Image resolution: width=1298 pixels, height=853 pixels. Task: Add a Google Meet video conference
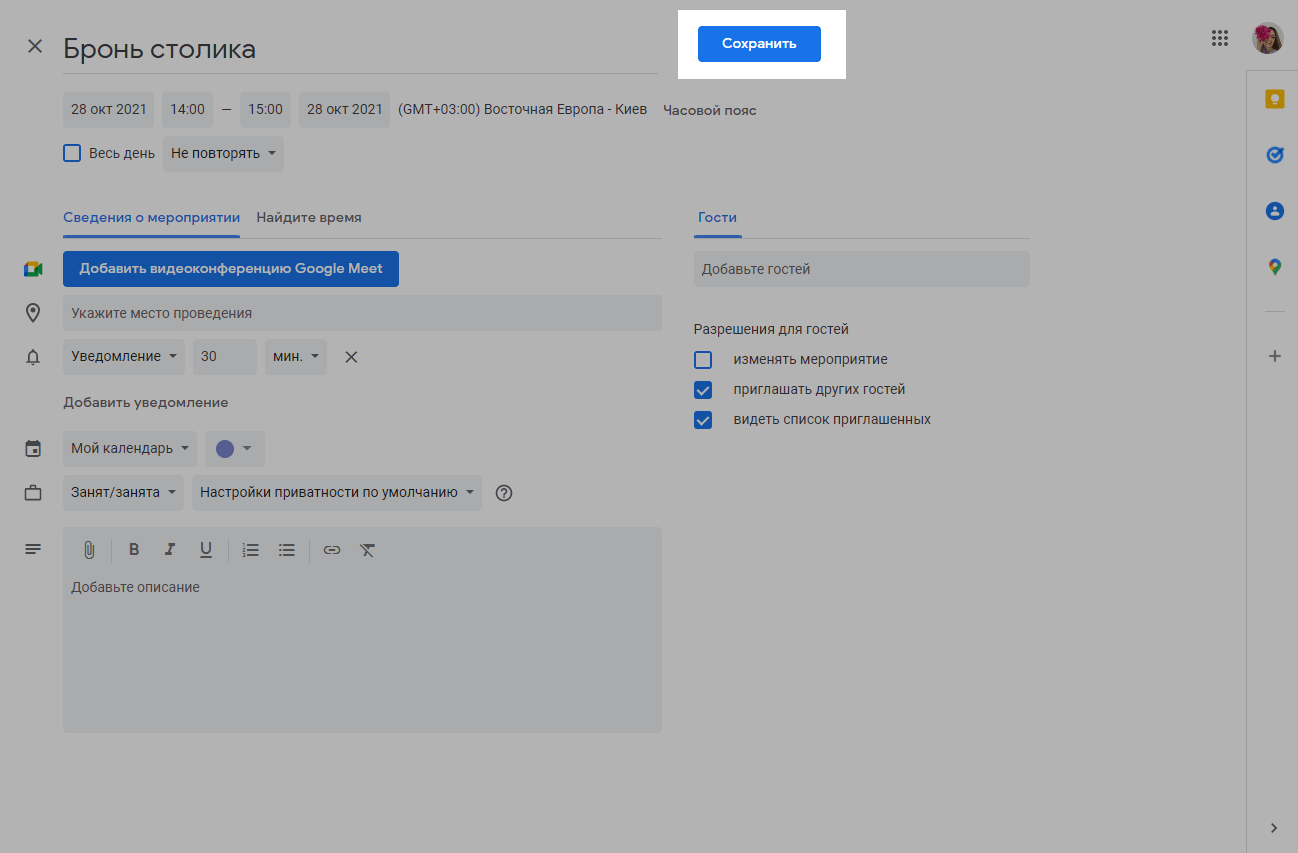tap(231, 269)
